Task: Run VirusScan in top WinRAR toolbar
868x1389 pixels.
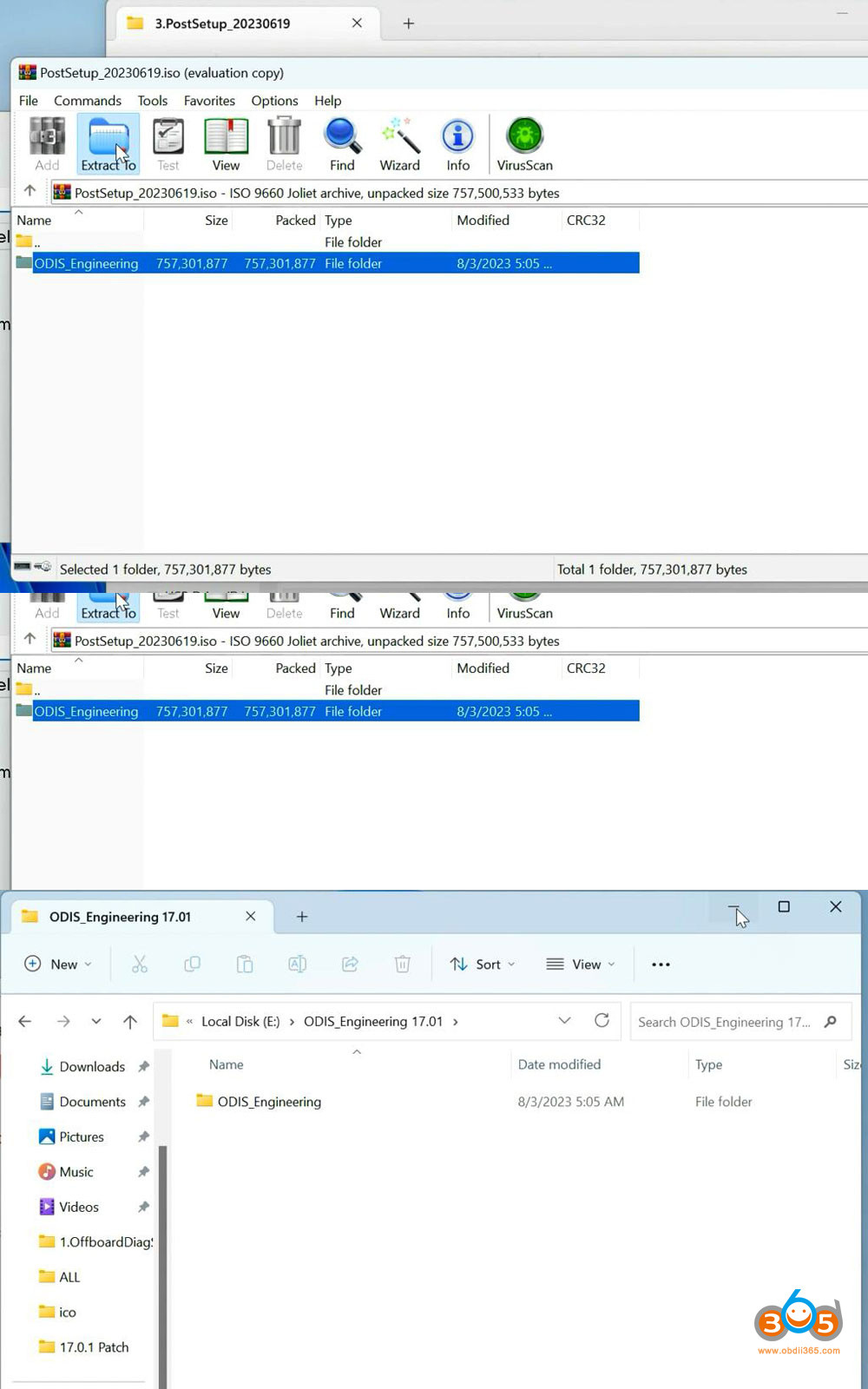Action: tap(524, 144)
